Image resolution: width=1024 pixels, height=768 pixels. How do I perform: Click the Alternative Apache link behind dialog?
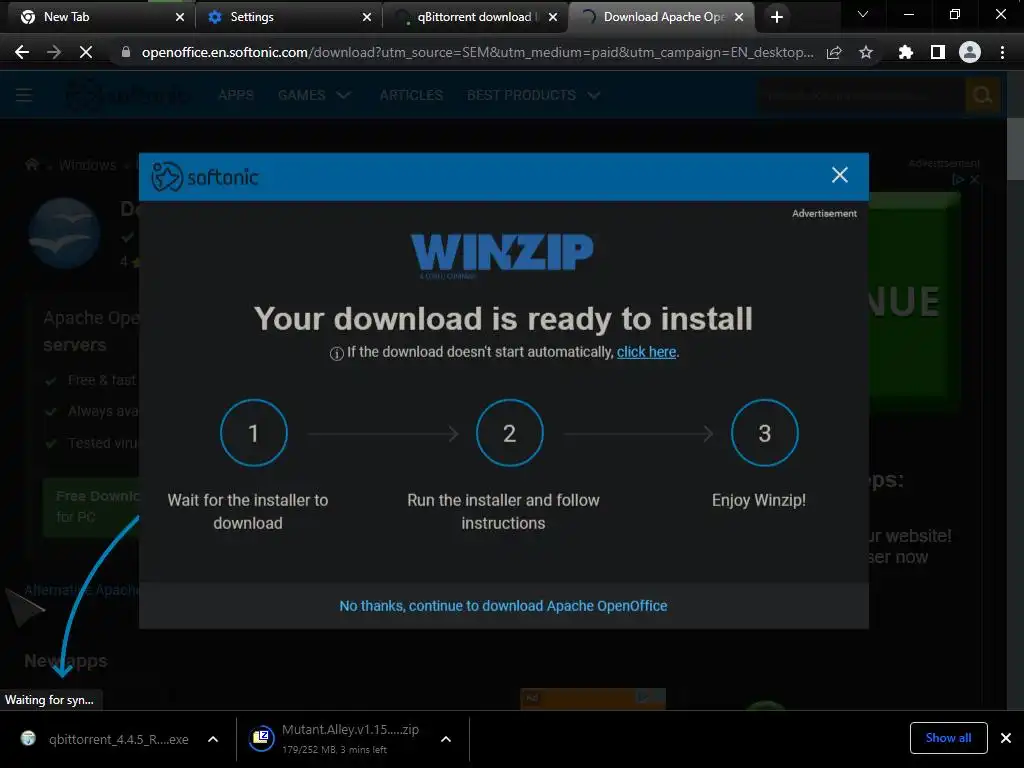pos(82,590)
